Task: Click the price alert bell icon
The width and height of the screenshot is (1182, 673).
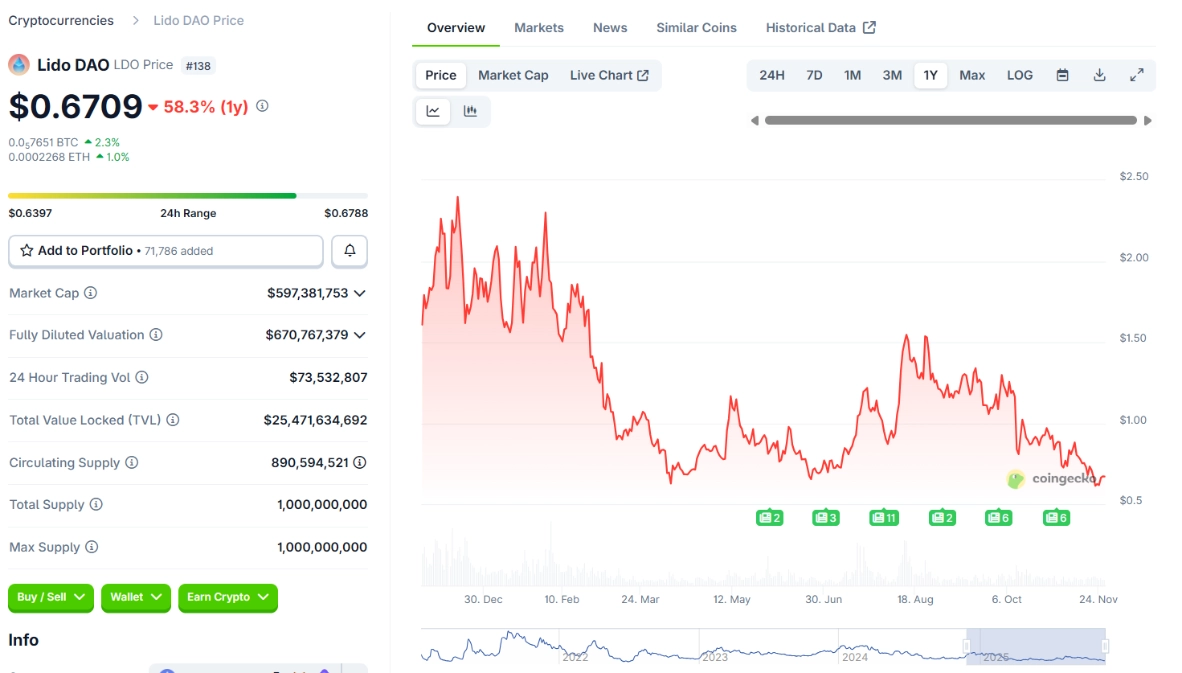Action: tap(349, 251)
